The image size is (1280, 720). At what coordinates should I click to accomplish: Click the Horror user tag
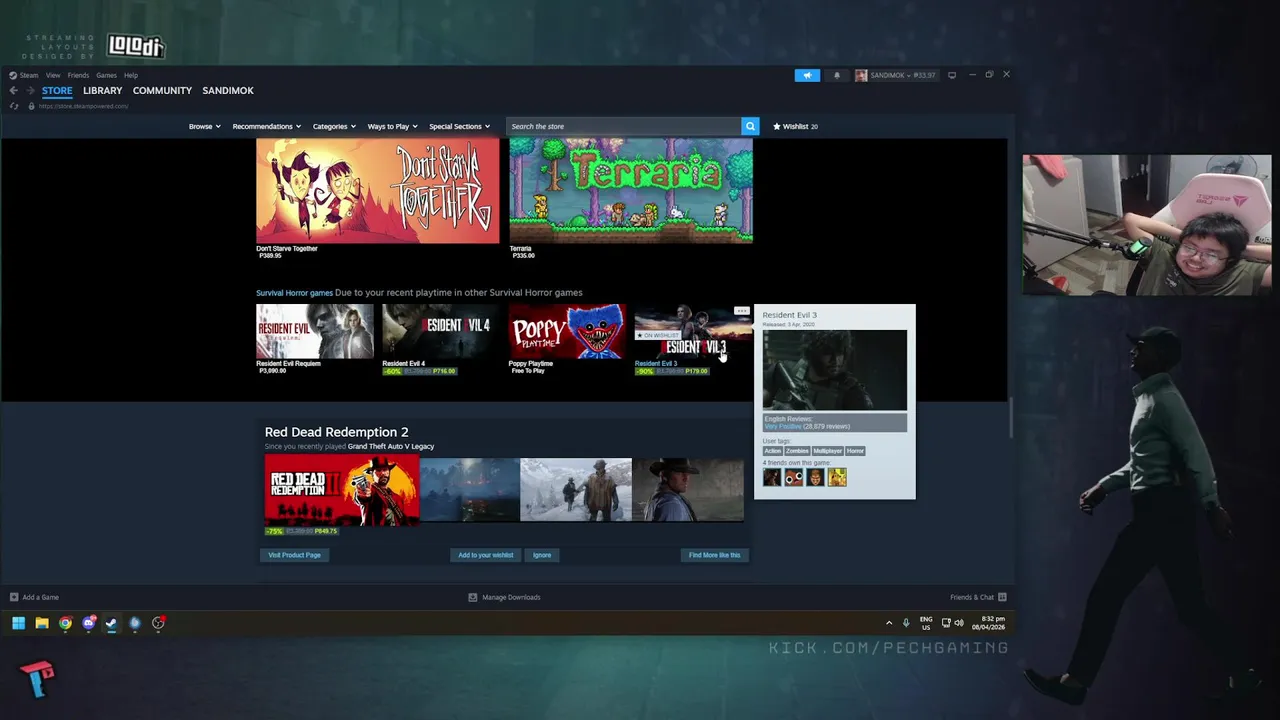pos(855,451)
